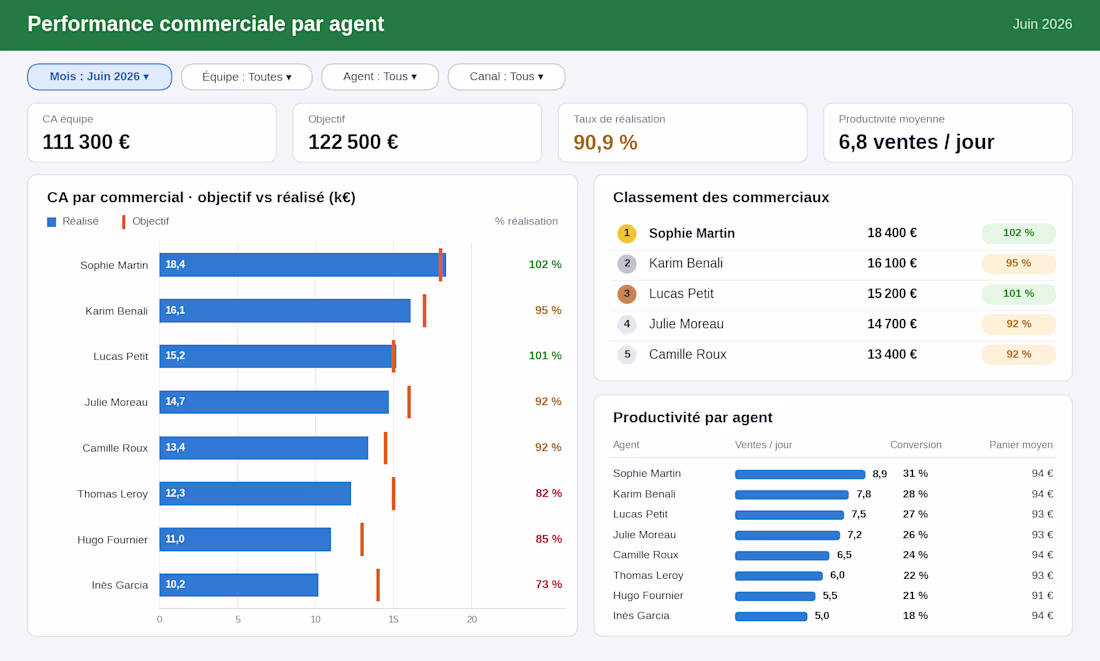Image resolution: width=1100 pixels, height=661 pixels.
Task: Click Inès Garcia's ventes / jour progress bar
Action: [771, 616]
